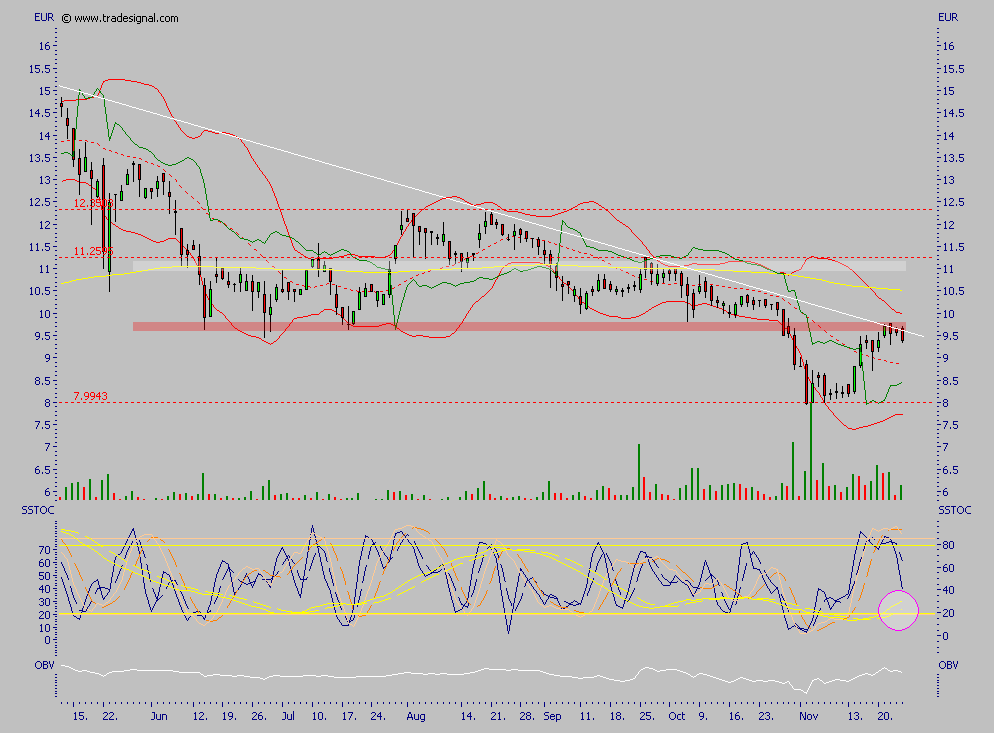The width and height of the screenshot is (994, 733).
Task: Select the Jul month marker on time axis
Action: coord(289,717)
